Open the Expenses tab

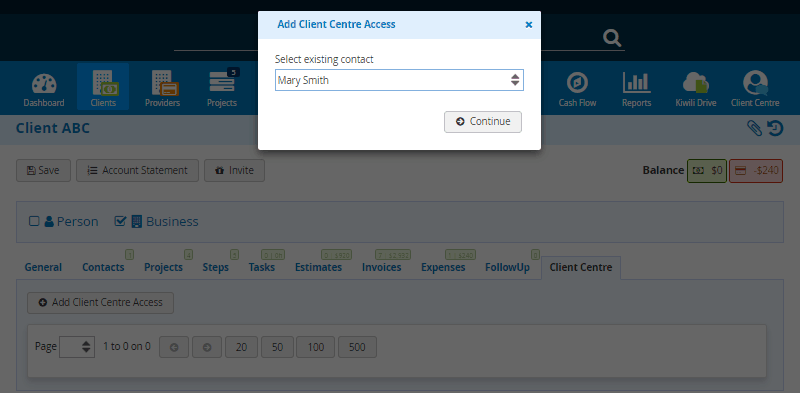pos(443,267)
